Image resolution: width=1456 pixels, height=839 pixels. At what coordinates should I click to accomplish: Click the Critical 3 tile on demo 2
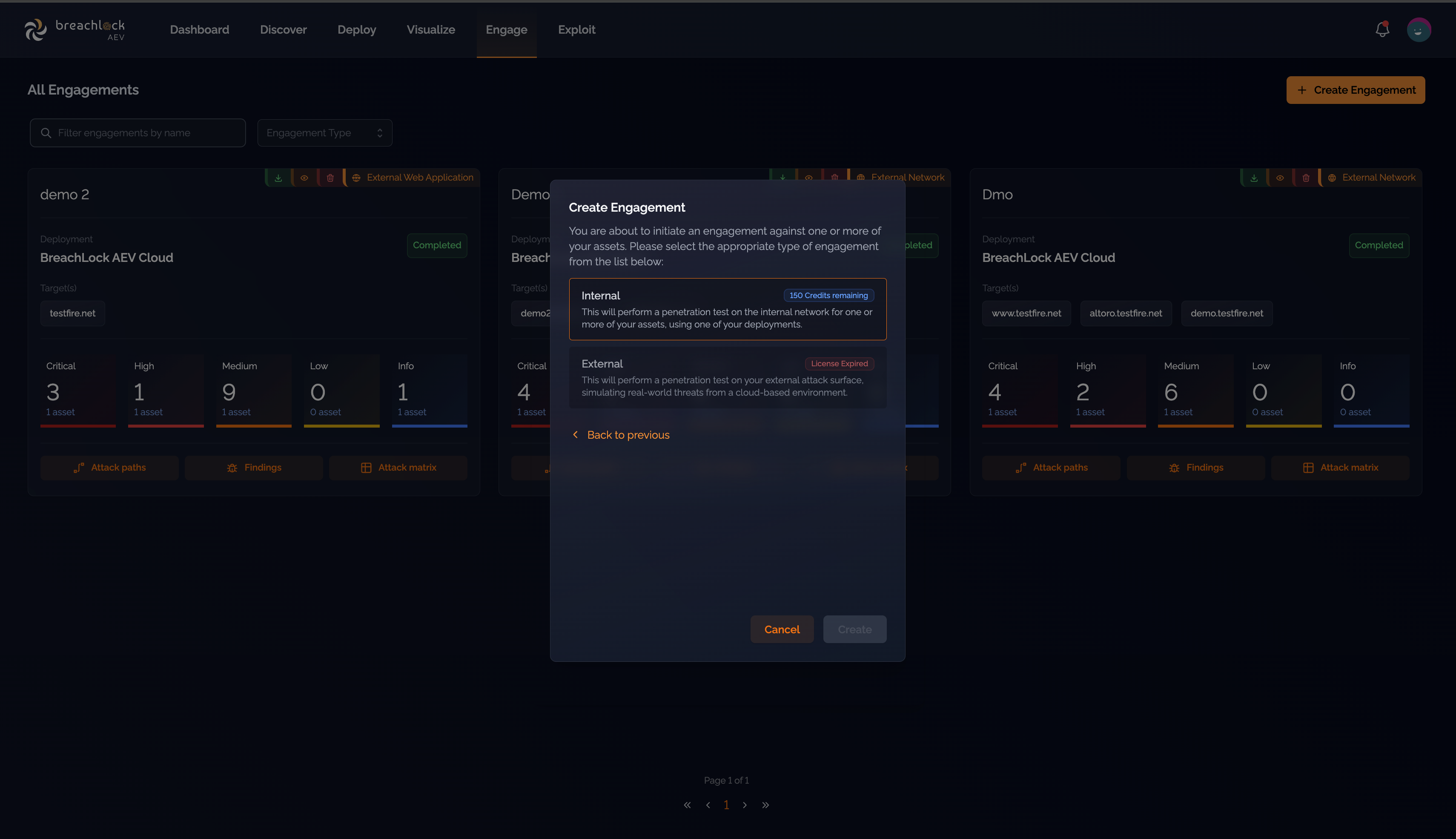78,391
